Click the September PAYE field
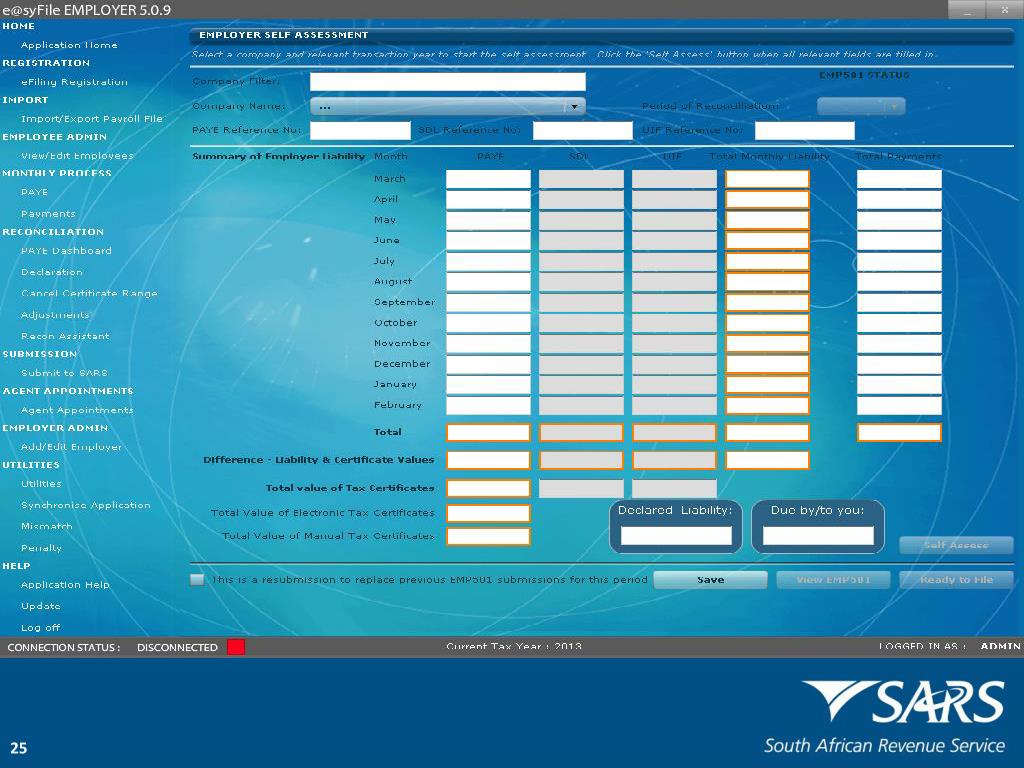The image size is (1024, 768). [488, 302]
